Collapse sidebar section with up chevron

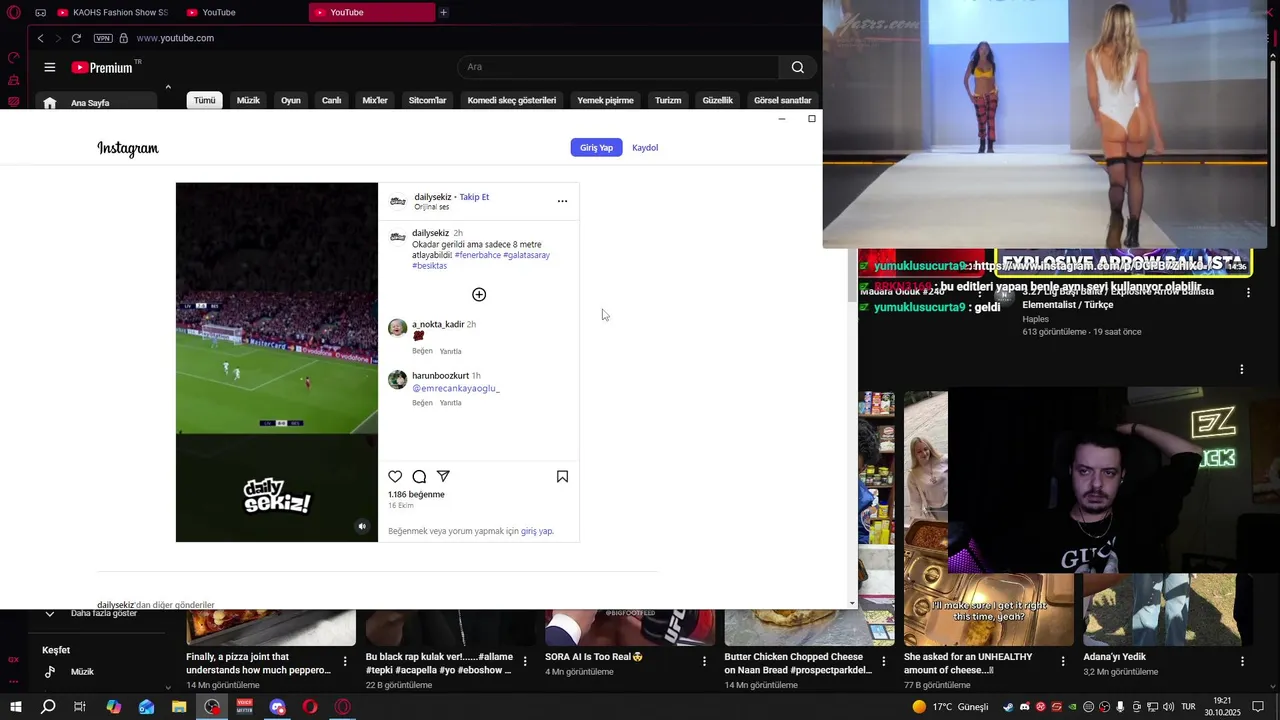point(168,87)
